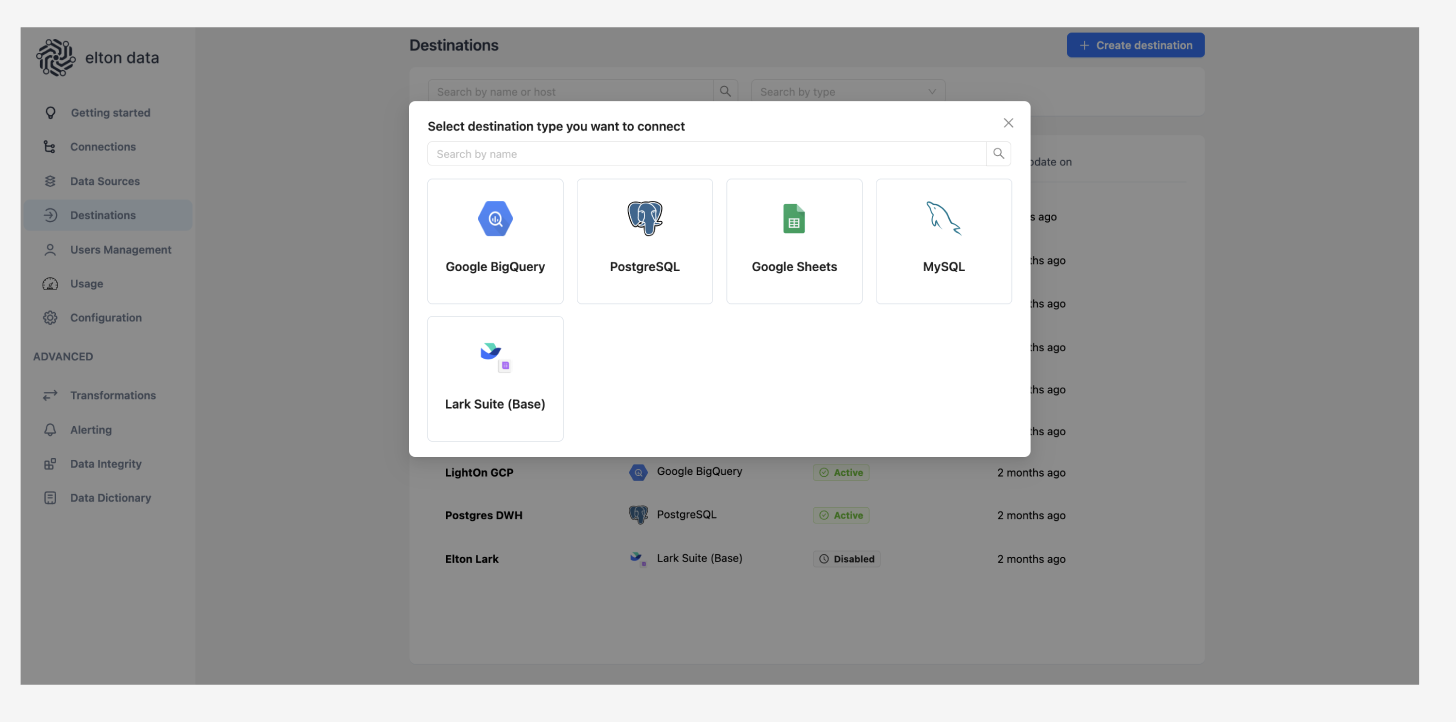1456x722 pixels.
Task: Choose the MySQL destination card label
Action: pos(944,267)
